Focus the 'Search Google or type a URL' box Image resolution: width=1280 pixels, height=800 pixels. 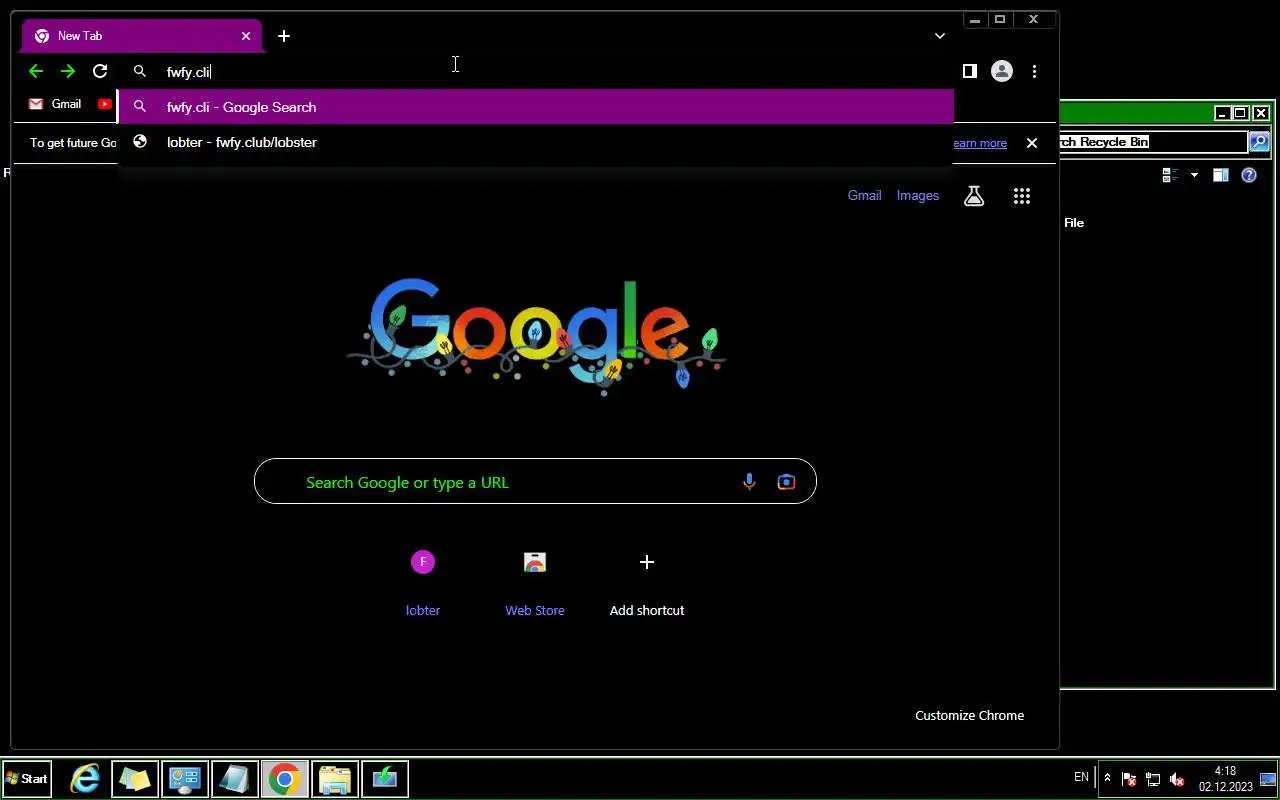click(535, 481)
